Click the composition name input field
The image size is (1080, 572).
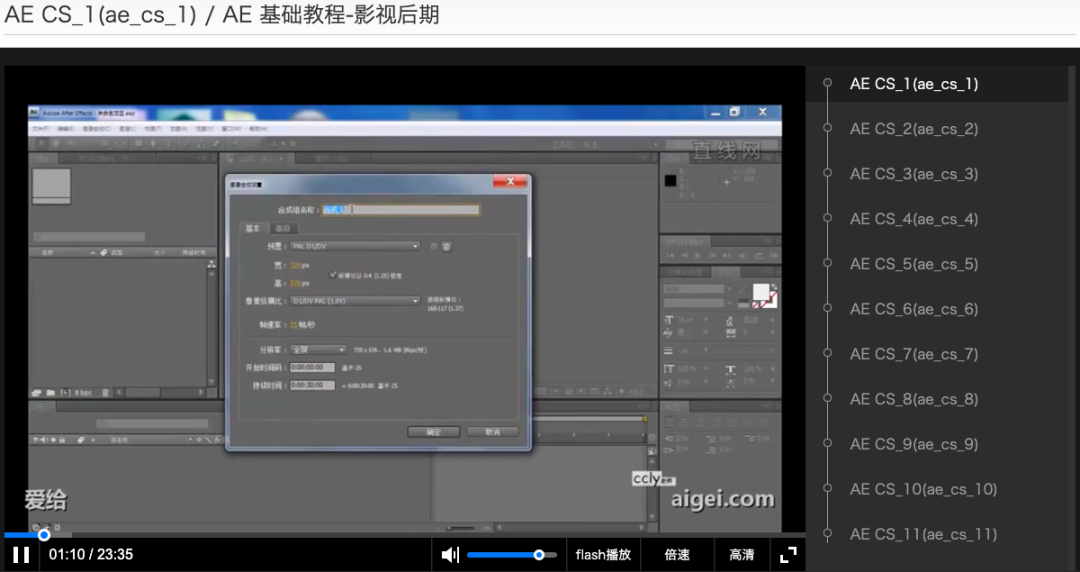click(400, 210)
